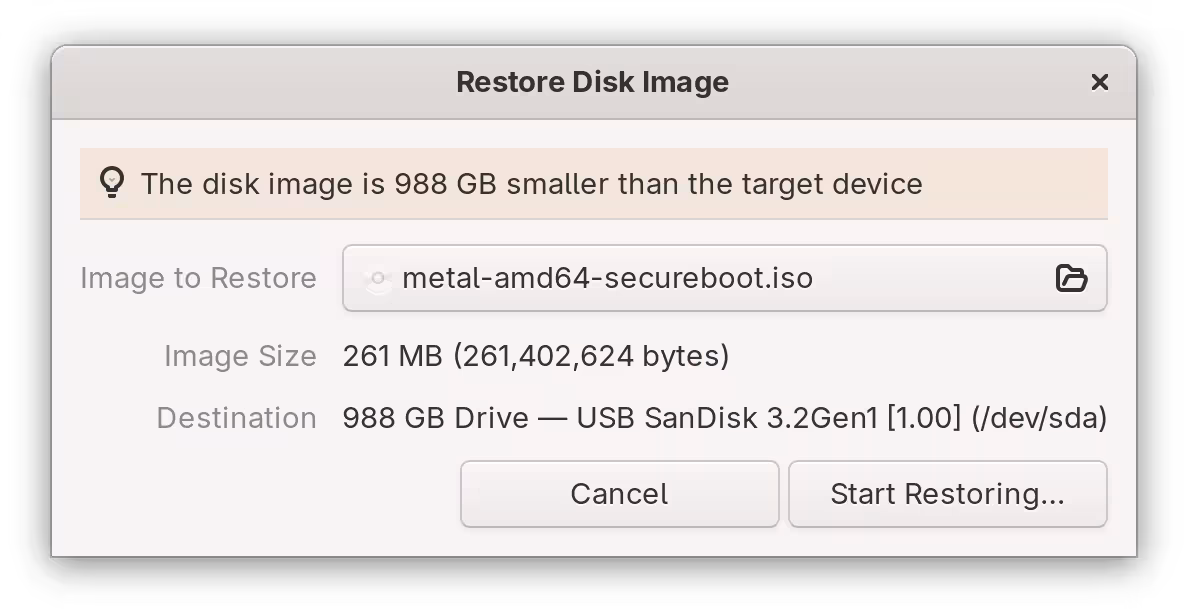The height and width of the screenshot is (614, 1188).
Task: Click the Image Size value of 261 MB
Action: pos(535,356)
